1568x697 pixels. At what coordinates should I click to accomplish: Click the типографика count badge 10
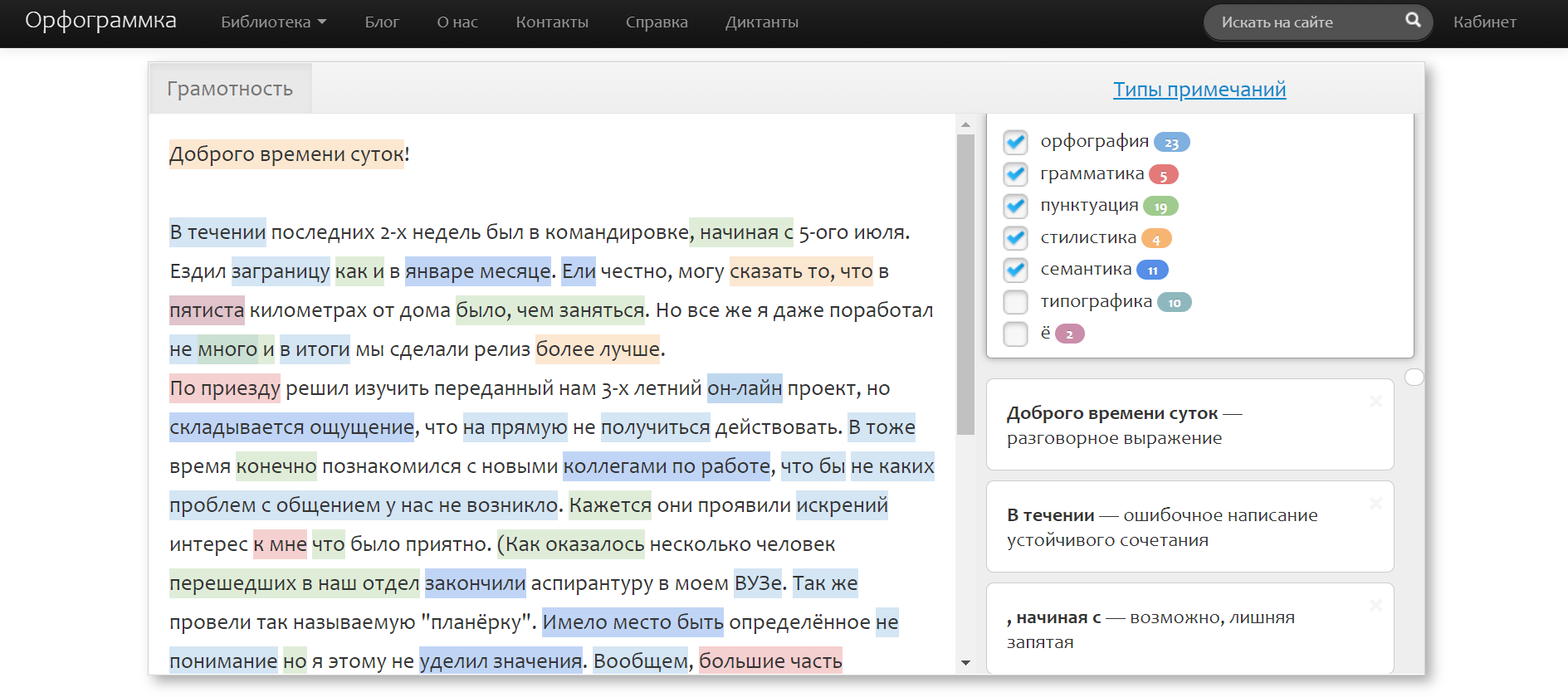pos(1174,303)
